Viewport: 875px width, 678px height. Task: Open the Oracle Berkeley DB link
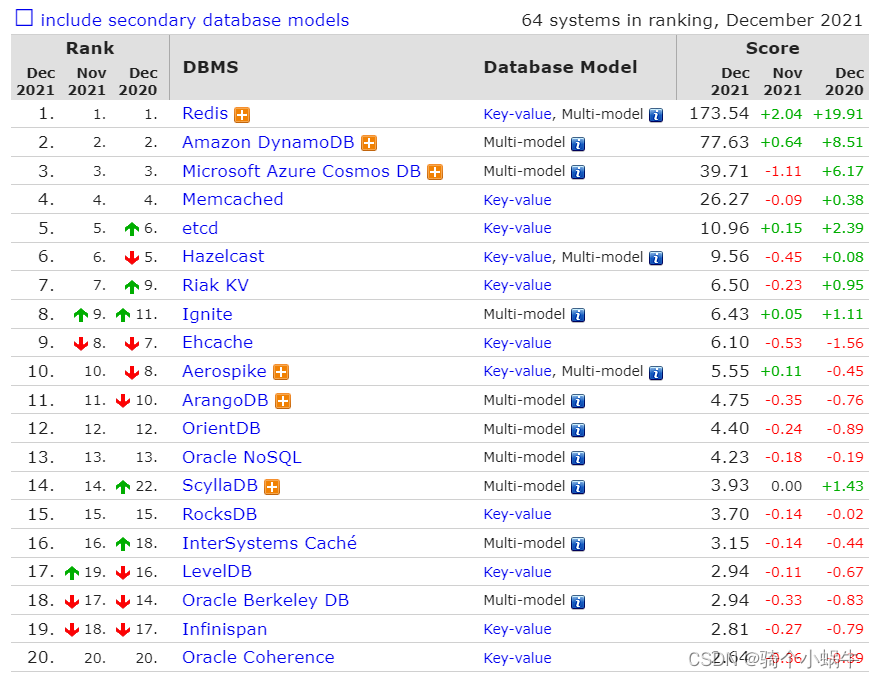tap(266, 600)
